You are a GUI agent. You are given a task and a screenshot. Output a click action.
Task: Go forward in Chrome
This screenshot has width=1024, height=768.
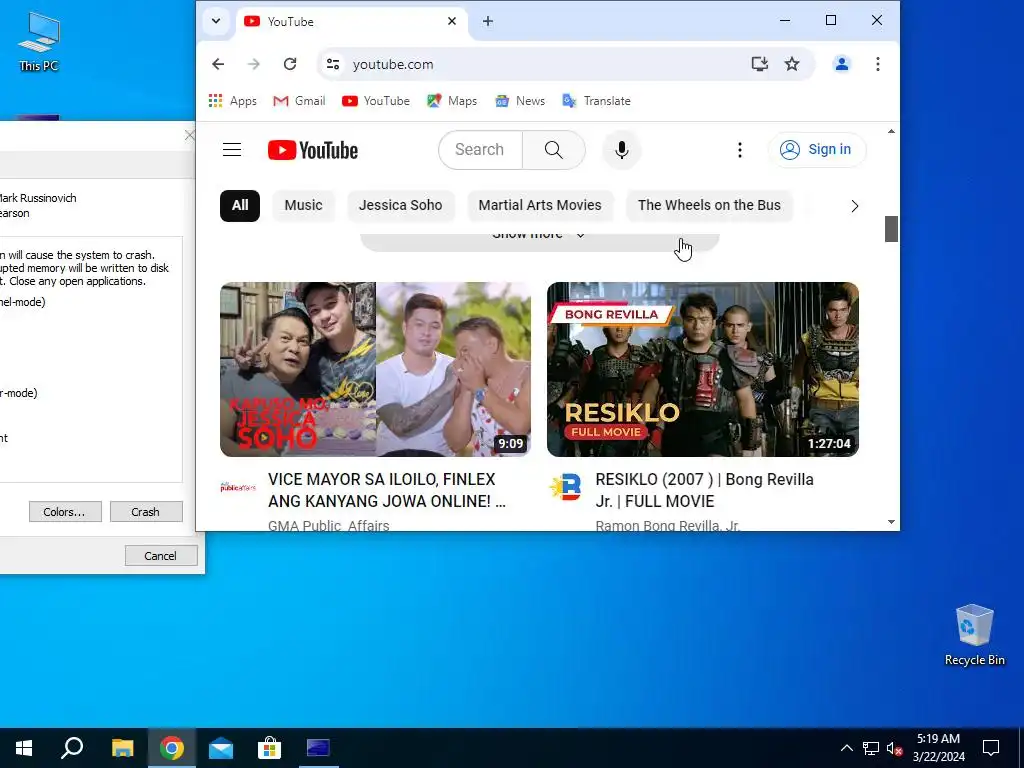pyautogui.click(x=254, y=64)
